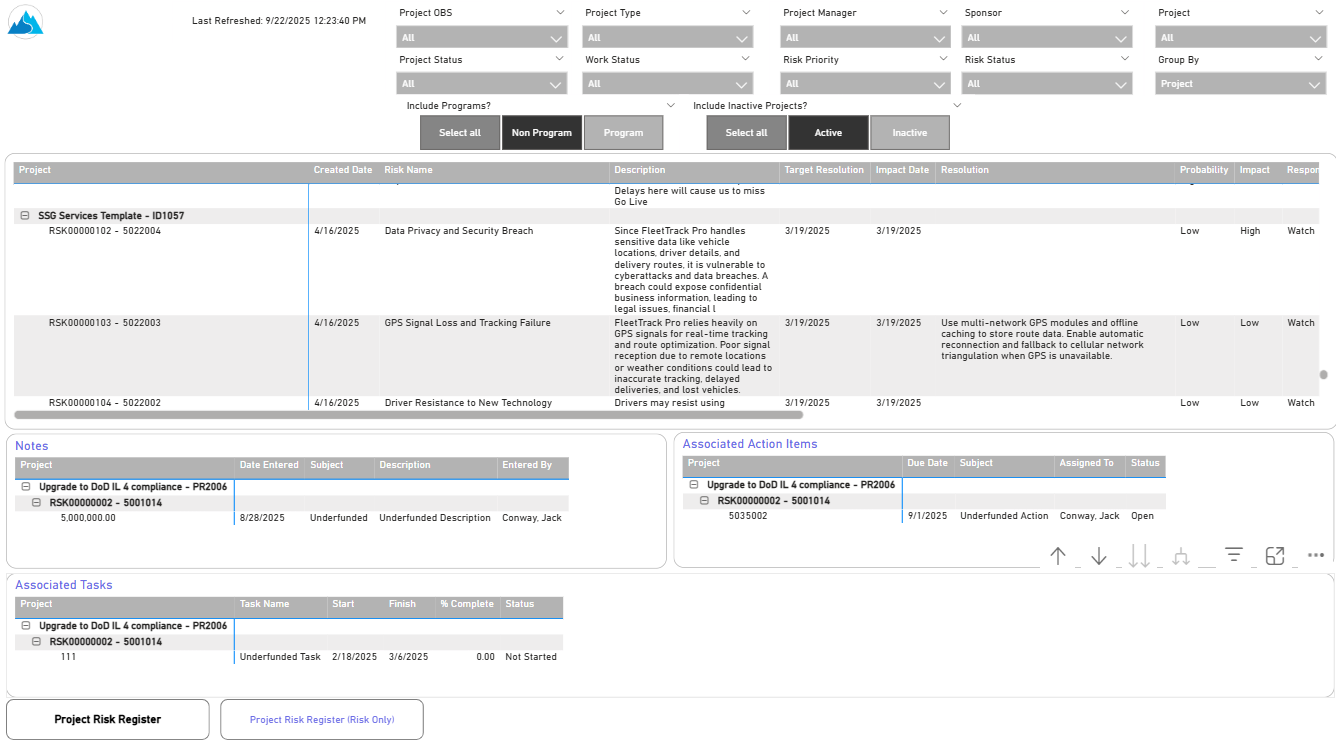Switch to Project Risk Register page
The height and width of the screenshot is (748, 1336).
(108, 719)
